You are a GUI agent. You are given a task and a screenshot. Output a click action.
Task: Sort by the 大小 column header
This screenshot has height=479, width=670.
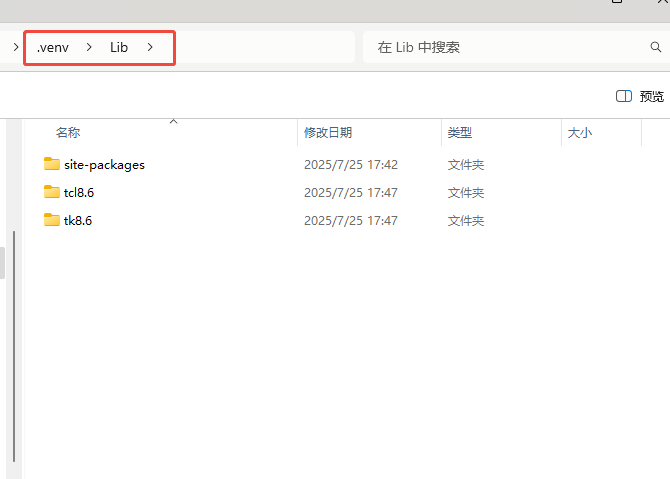point(580,133)
